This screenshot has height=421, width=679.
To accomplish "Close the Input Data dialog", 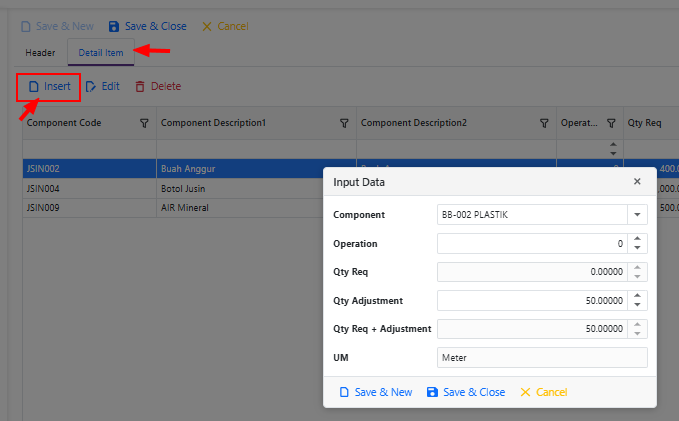I will [637, 181].
